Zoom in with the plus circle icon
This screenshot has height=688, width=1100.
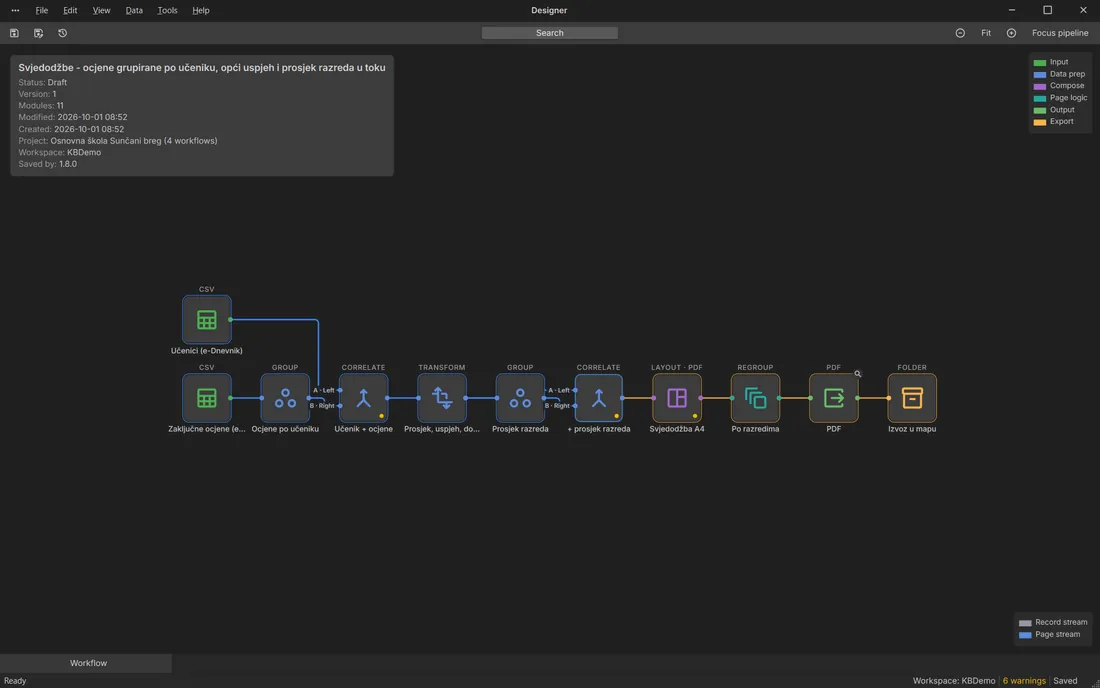point(1011,33)
